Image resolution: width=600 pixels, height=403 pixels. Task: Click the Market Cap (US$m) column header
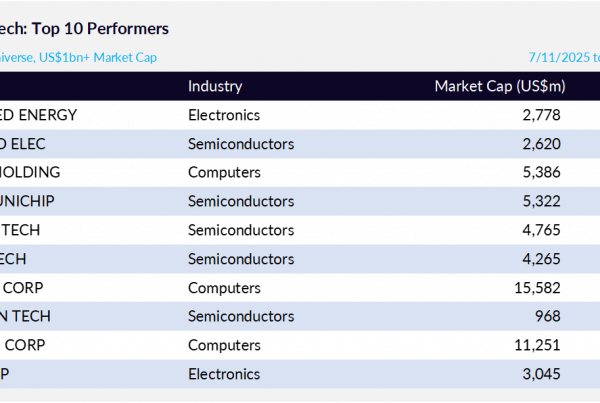click(500, 86)
